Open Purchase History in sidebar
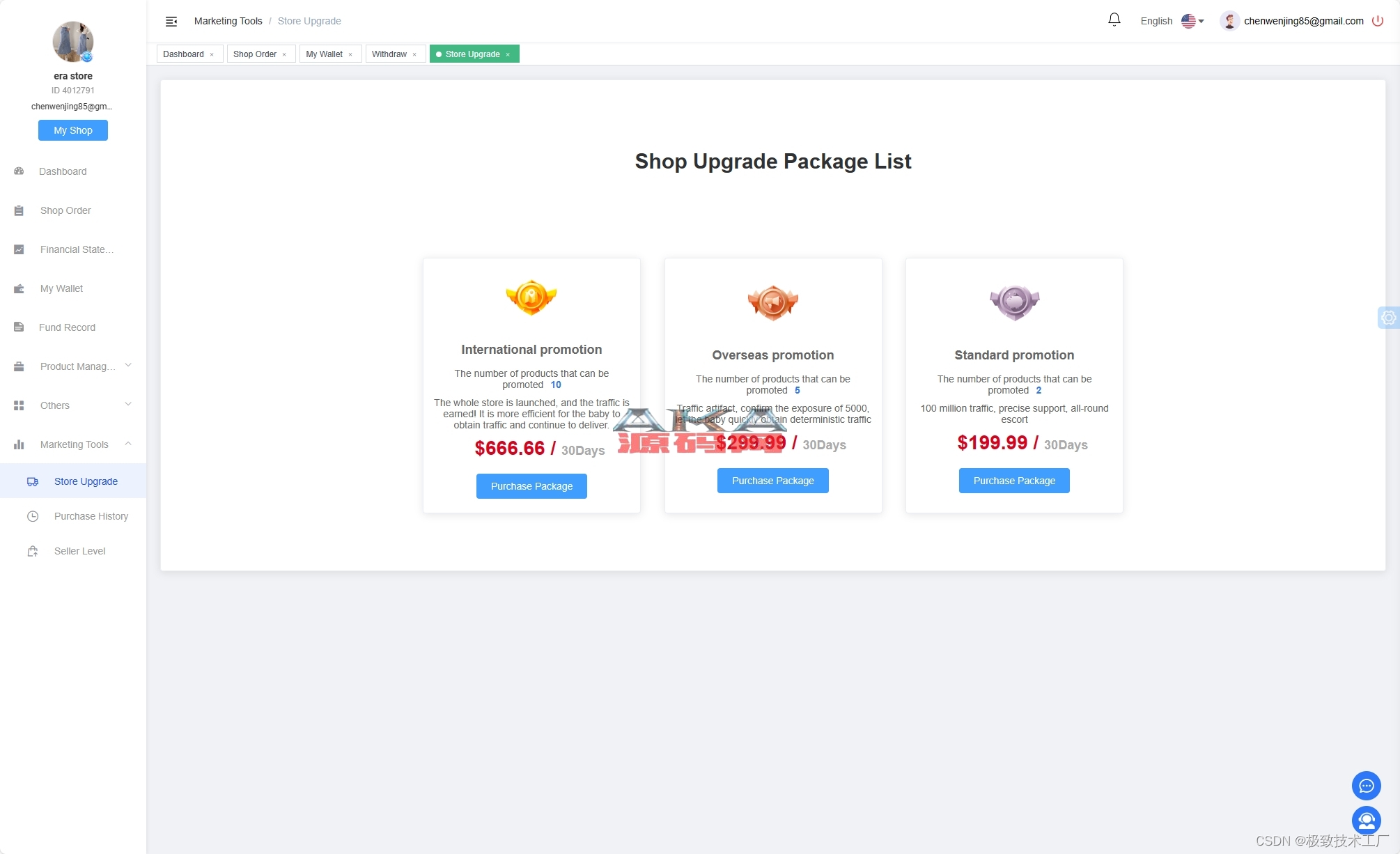 (x=91, y=516)
